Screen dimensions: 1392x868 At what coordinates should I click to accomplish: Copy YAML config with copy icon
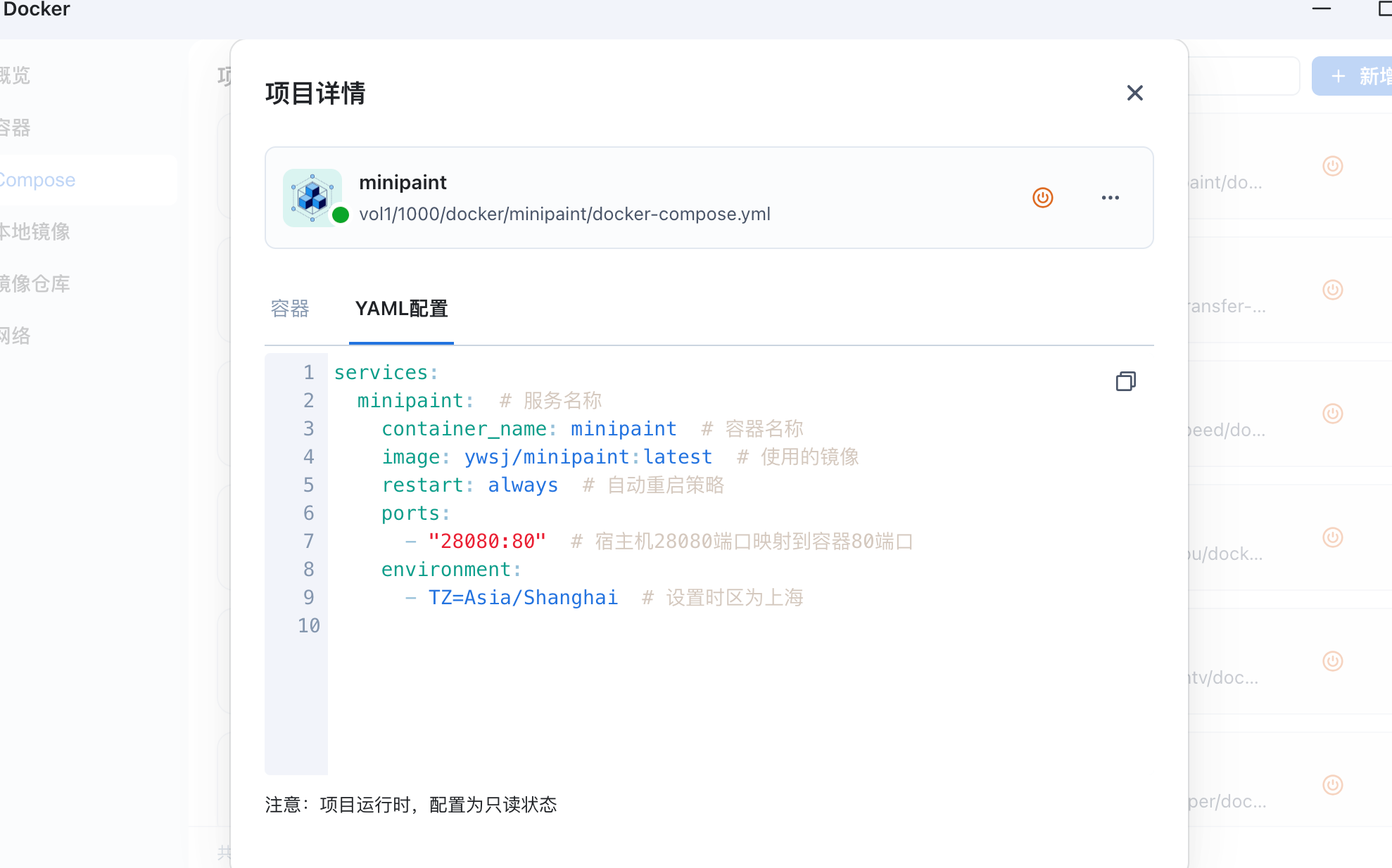[1125, 381]
